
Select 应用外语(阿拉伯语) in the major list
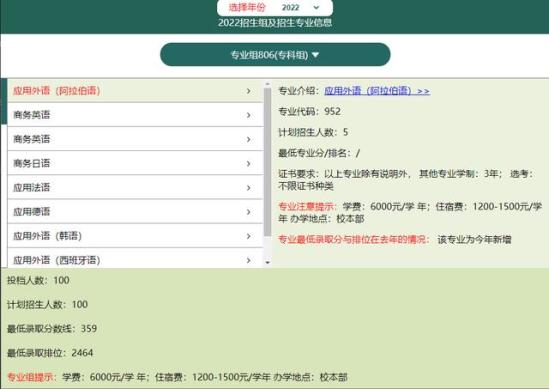(135, 91)
